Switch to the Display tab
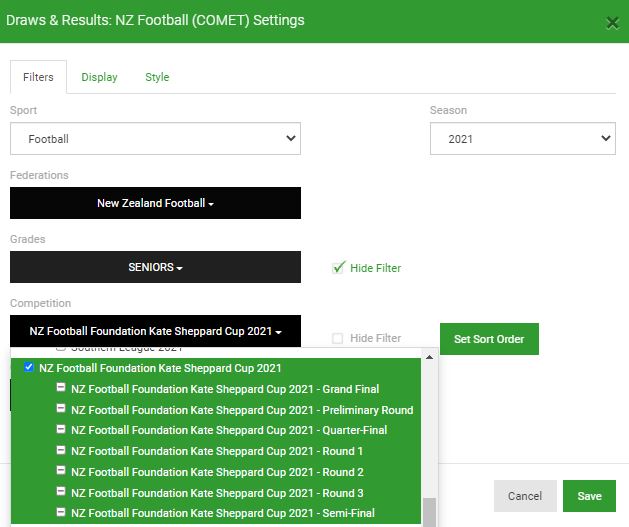The image size is (629, 527). point(99,77)
